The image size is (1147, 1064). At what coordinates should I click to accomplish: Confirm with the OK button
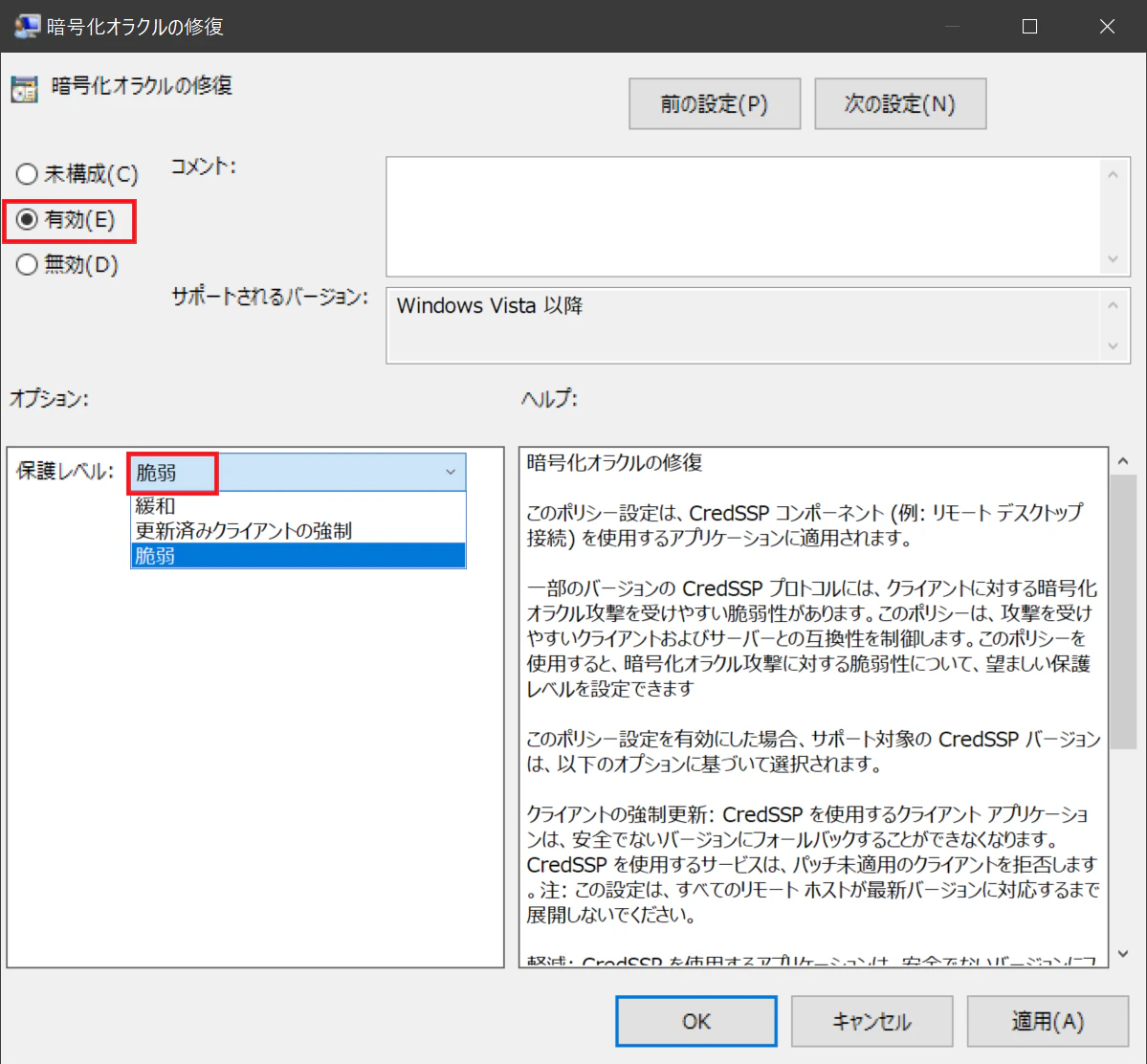(x=695, y=1021)
